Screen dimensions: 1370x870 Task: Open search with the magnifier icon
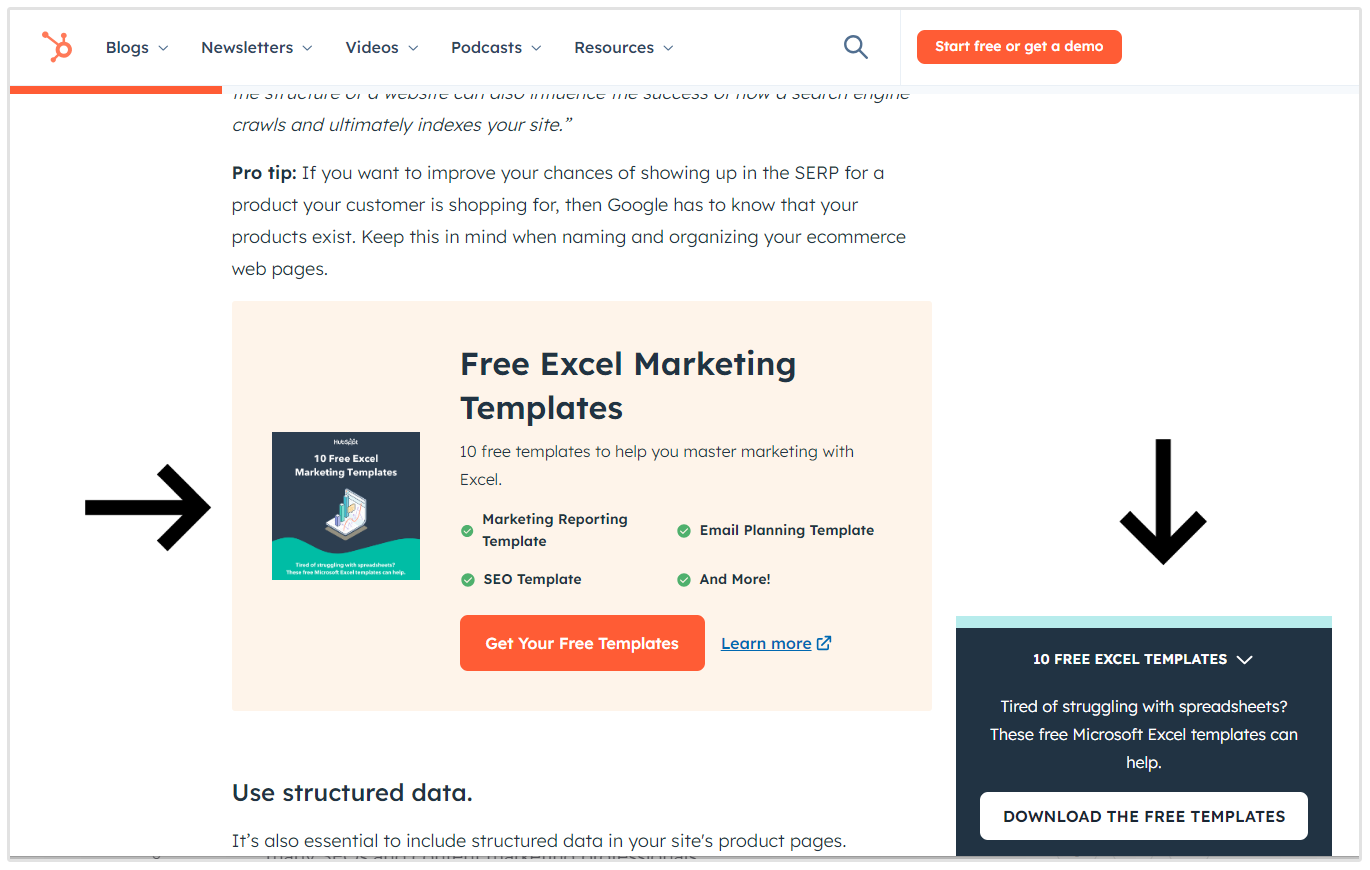coord(855,47)
